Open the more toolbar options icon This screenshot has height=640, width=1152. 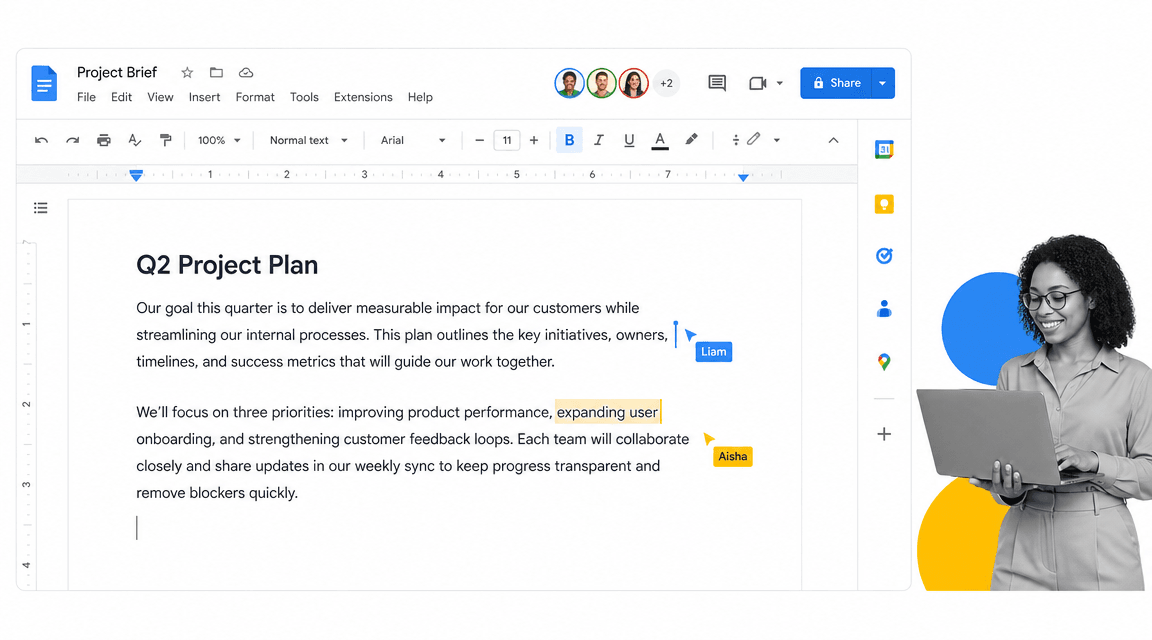(x=735, y=140)
